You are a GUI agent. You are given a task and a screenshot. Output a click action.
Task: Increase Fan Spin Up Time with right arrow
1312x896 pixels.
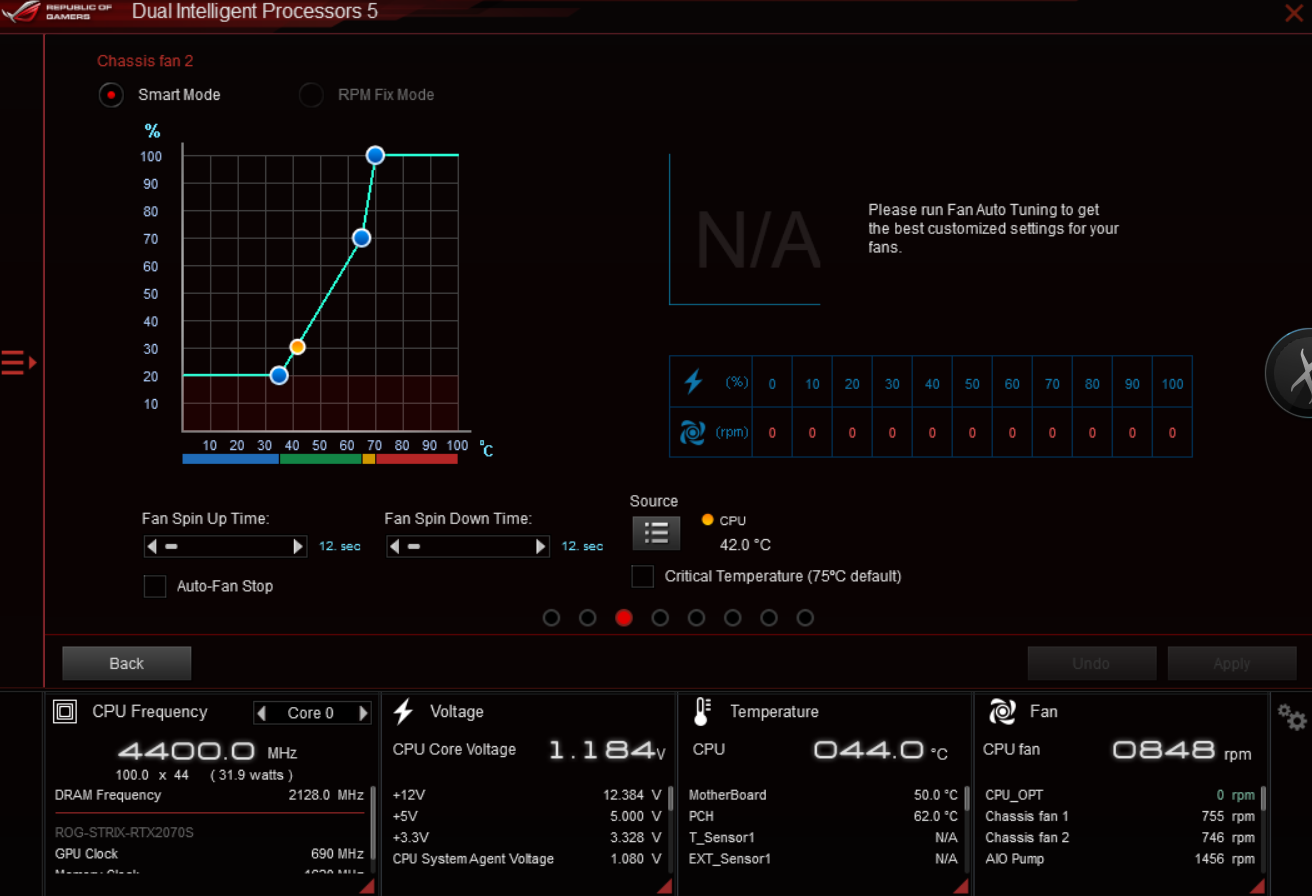[x=298, y=546]
